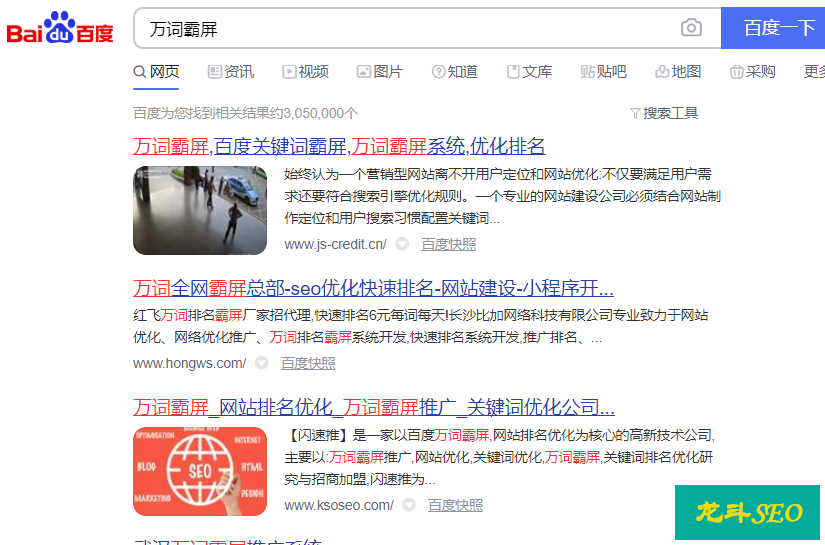Image resolution: width=825 pixels, height=545 pixels.
Task: Open the 图片 tab
Action: pyautogui.click(x=380, y=72)
